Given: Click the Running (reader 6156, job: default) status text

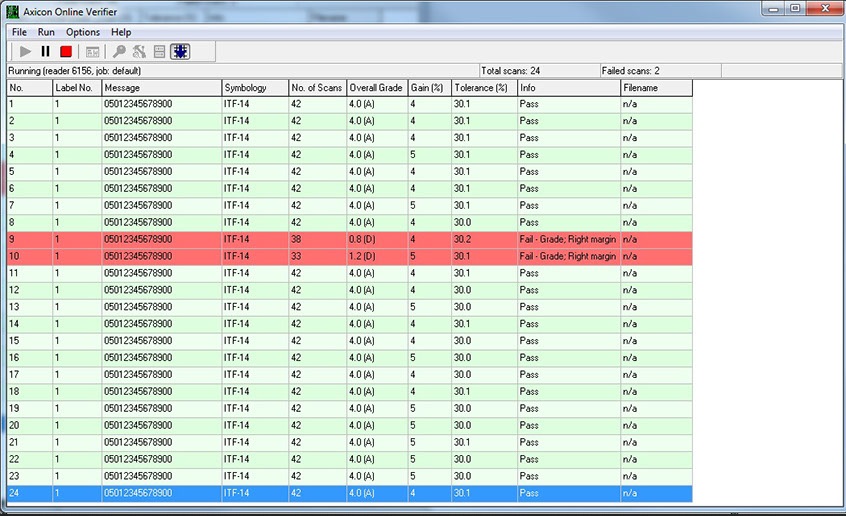Looking at the screenshot, I should click(x=74, y=71).
